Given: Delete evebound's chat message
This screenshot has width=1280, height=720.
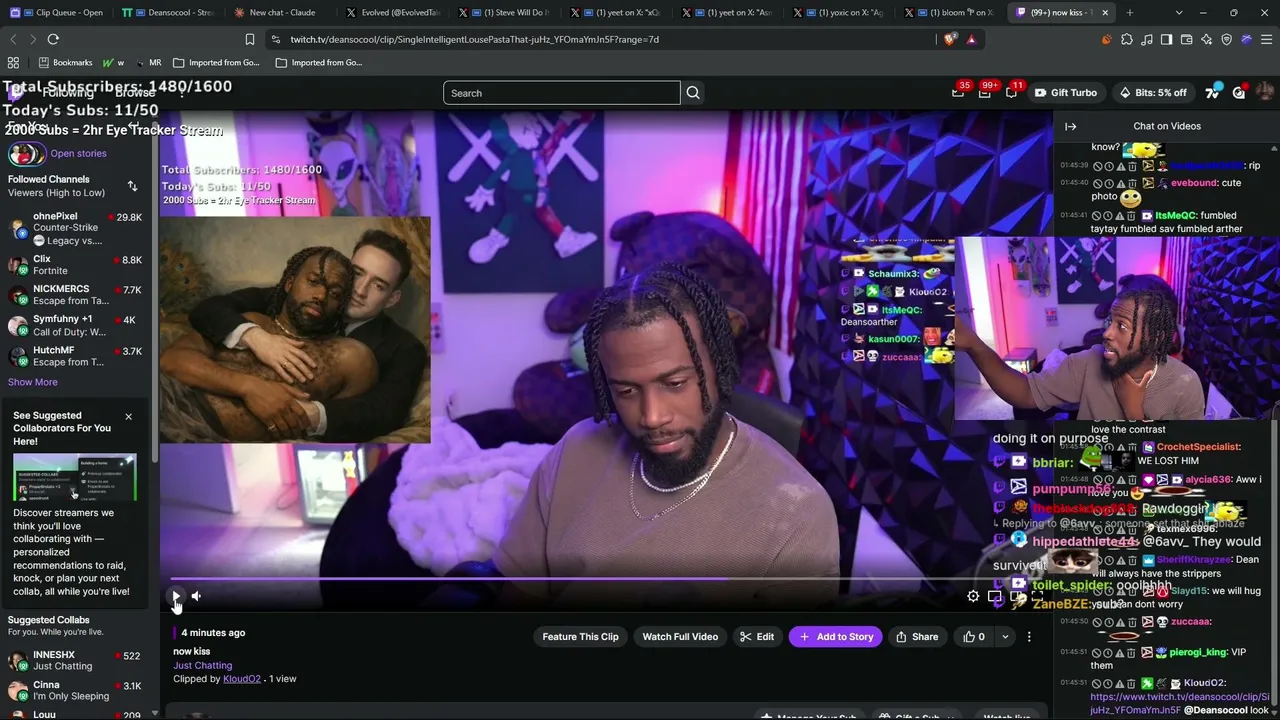Looking at the screenshot, I should 1132,183.
